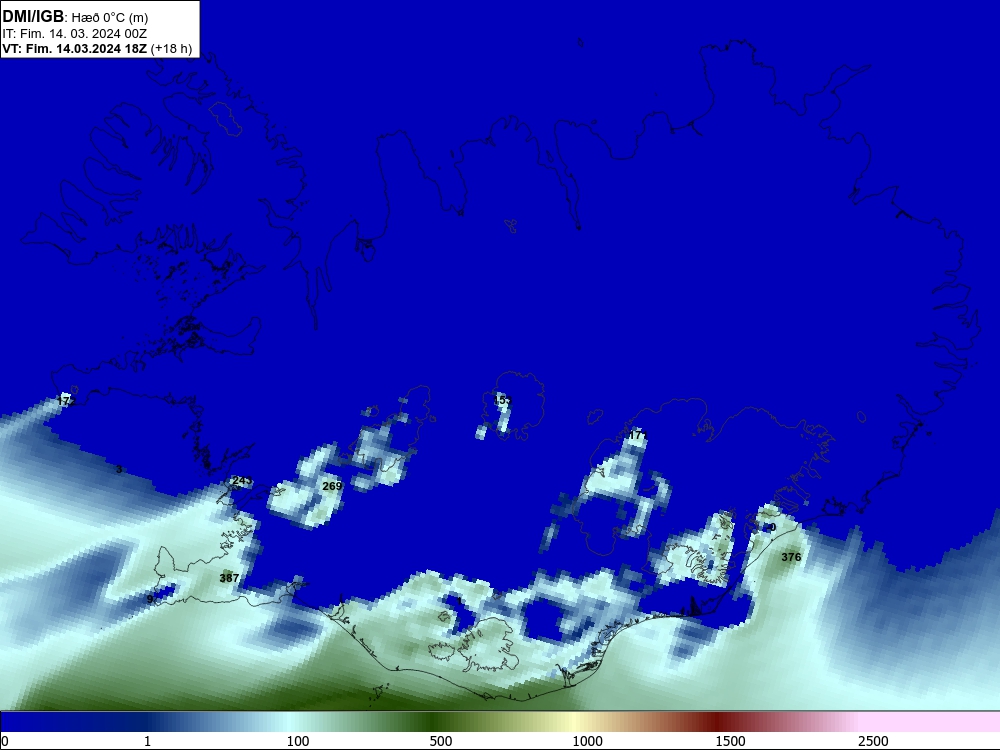Image resolution: width=1000 pixels, height=750 pixels.
Task: Click the '1500' legend scale label
Action: 730,741
